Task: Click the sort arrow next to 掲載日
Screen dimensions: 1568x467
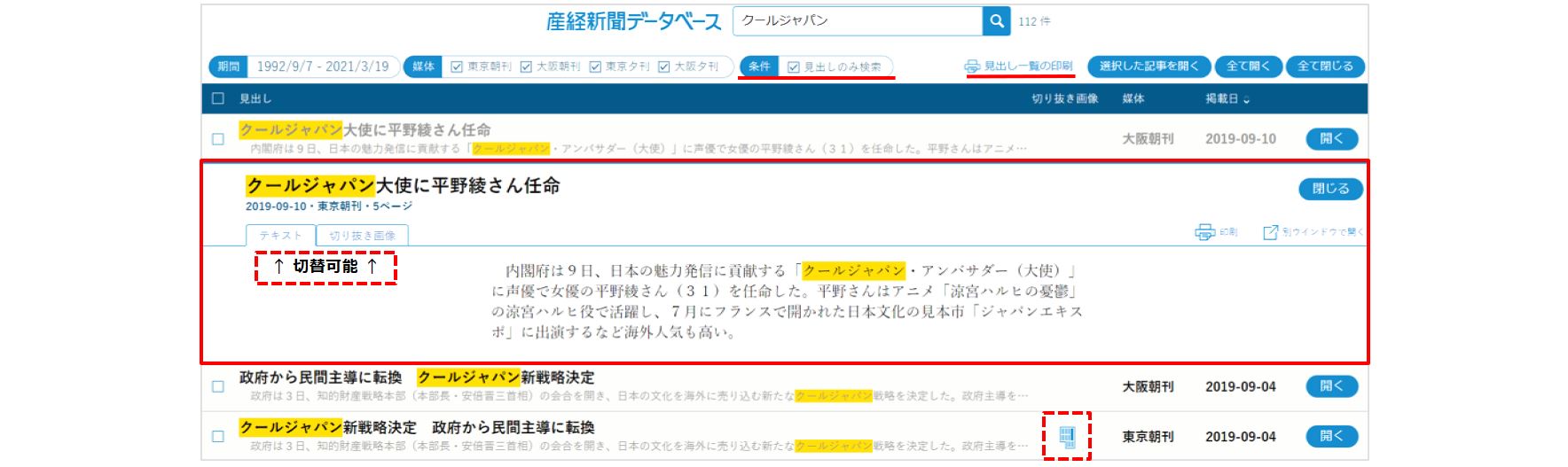Action: pos(1247,99)
